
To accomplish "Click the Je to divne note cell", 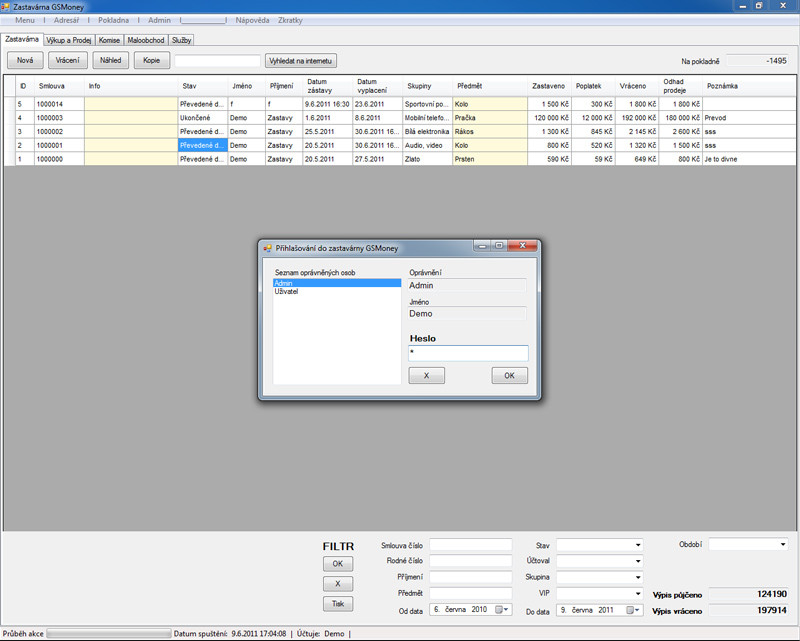I will click(748, 159).
